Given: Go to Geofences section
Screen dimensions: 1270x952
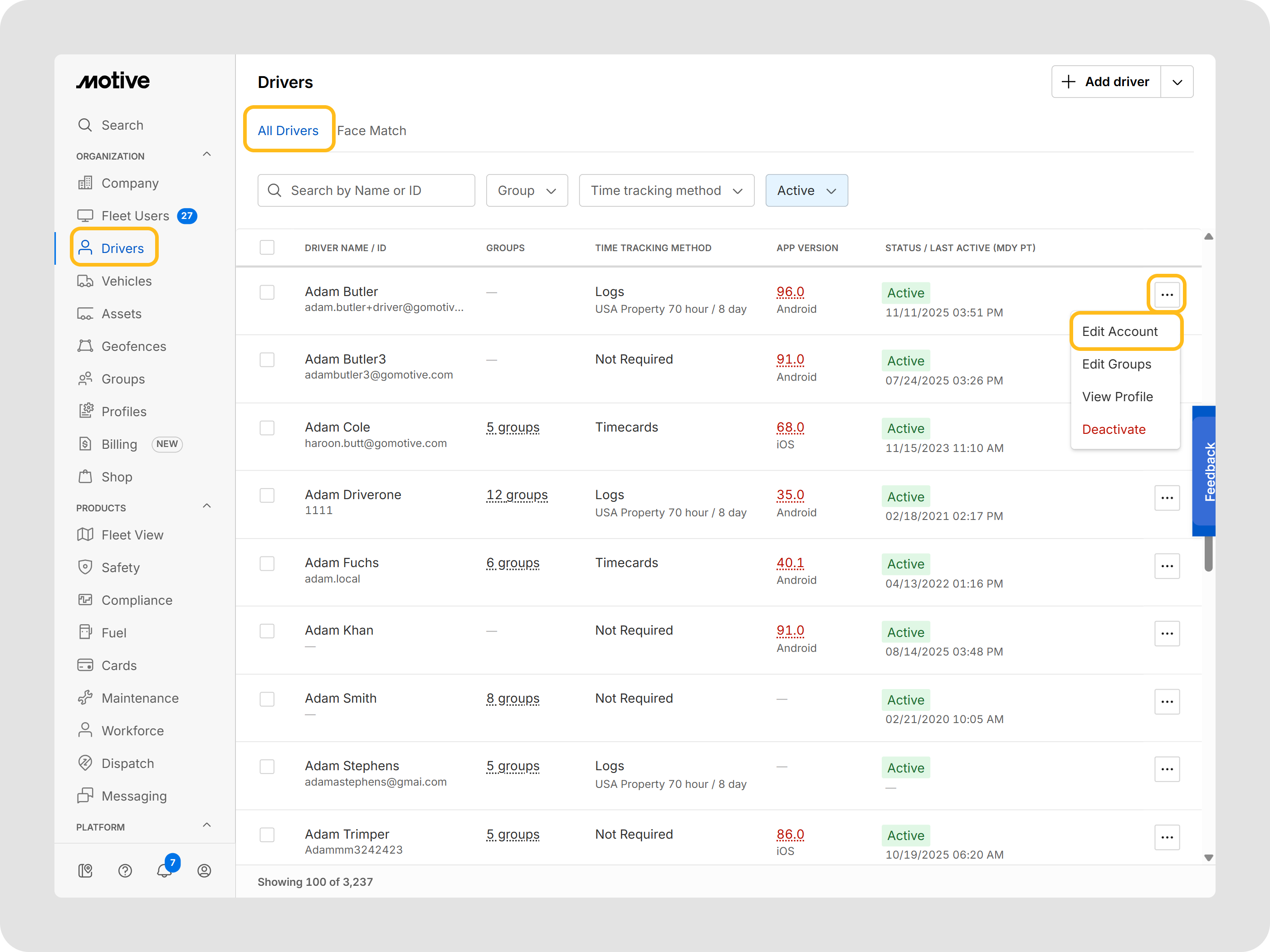Looking at the screenshot, I should (x=133, y=346).
